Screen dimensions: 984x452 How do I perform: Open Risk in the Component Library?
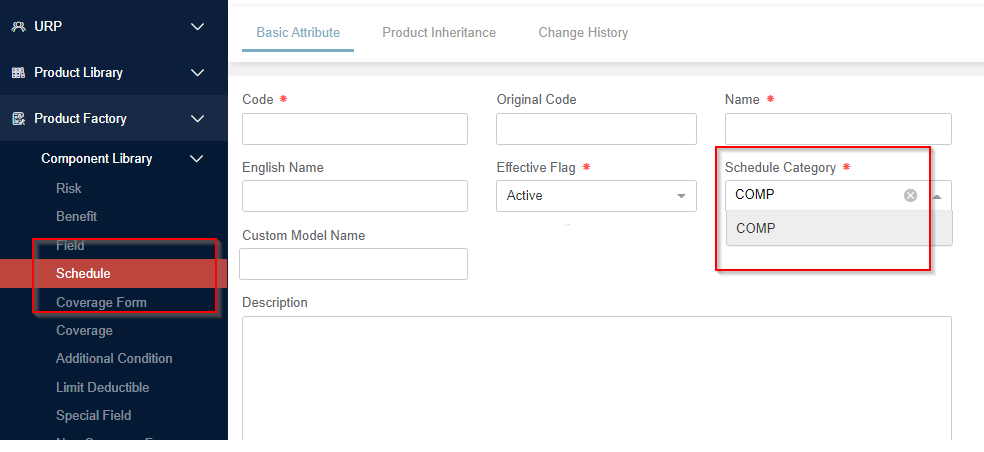[x=69, y=188]
